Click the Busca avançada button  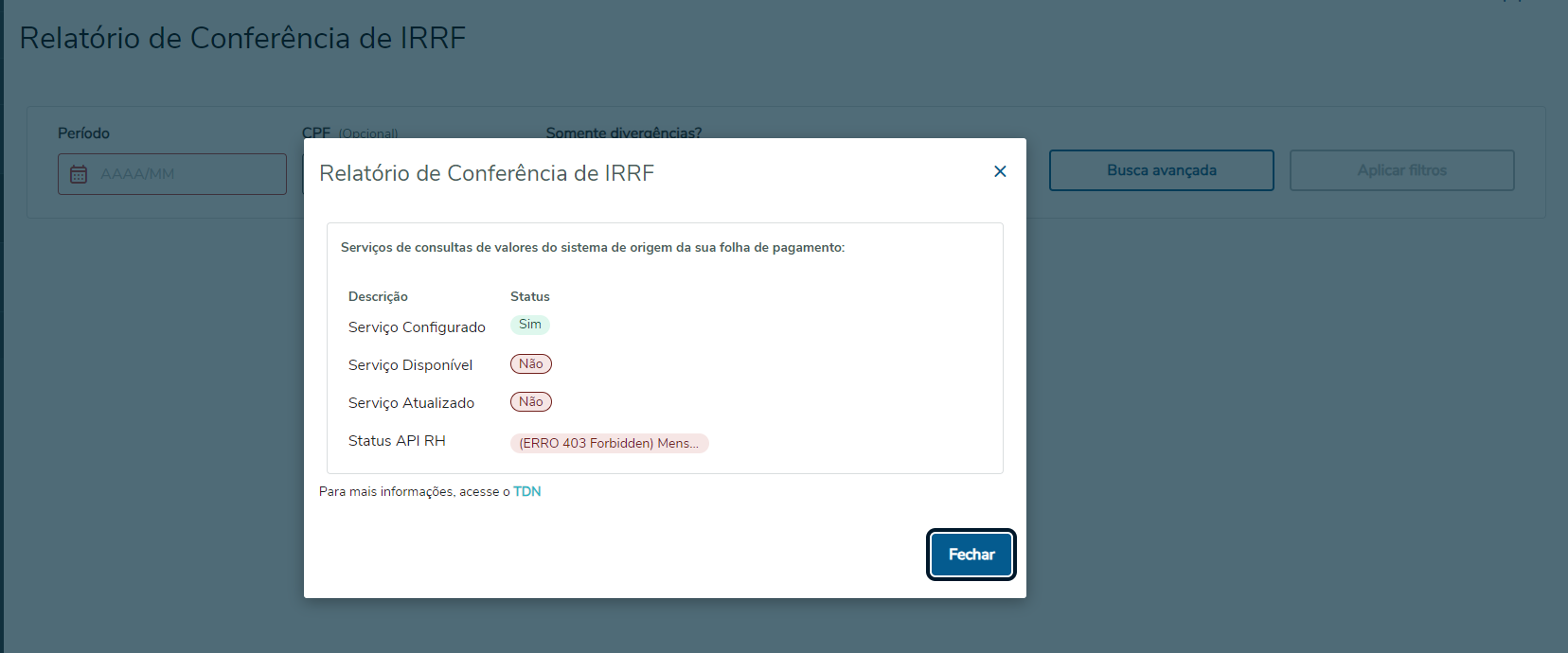coord(1162,170)
